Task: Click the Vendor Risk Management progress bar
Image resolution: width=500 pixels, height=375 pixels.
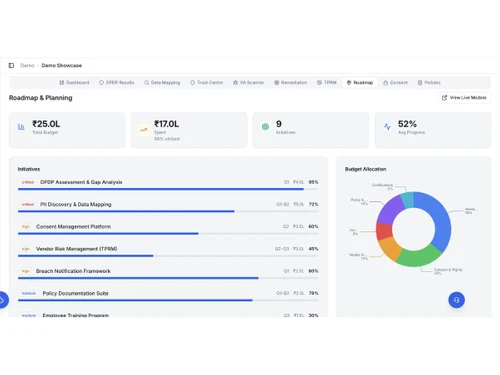Action: click(x=168, y=256)
